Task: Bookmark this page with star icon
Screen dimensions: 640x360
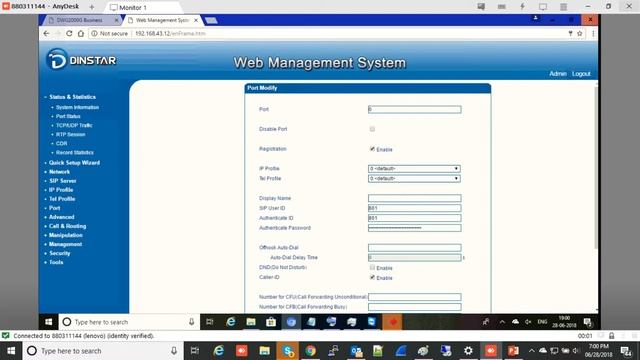Action: click(x=580, y=33)
